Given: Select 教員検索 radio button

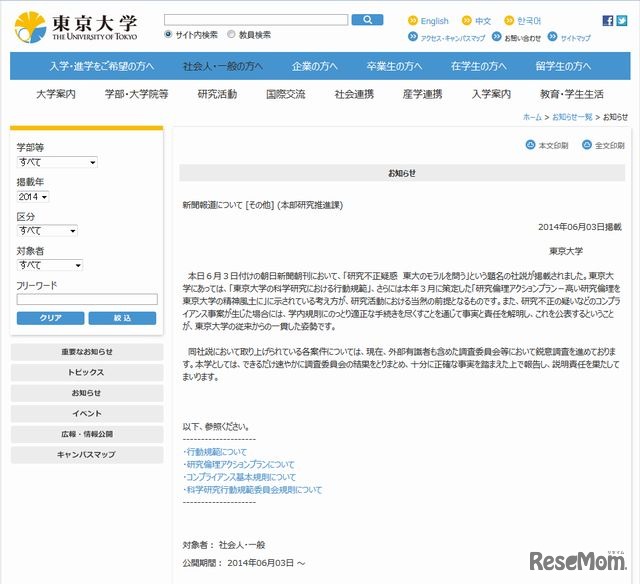Looking at the screenshot, I should point(231,34).
